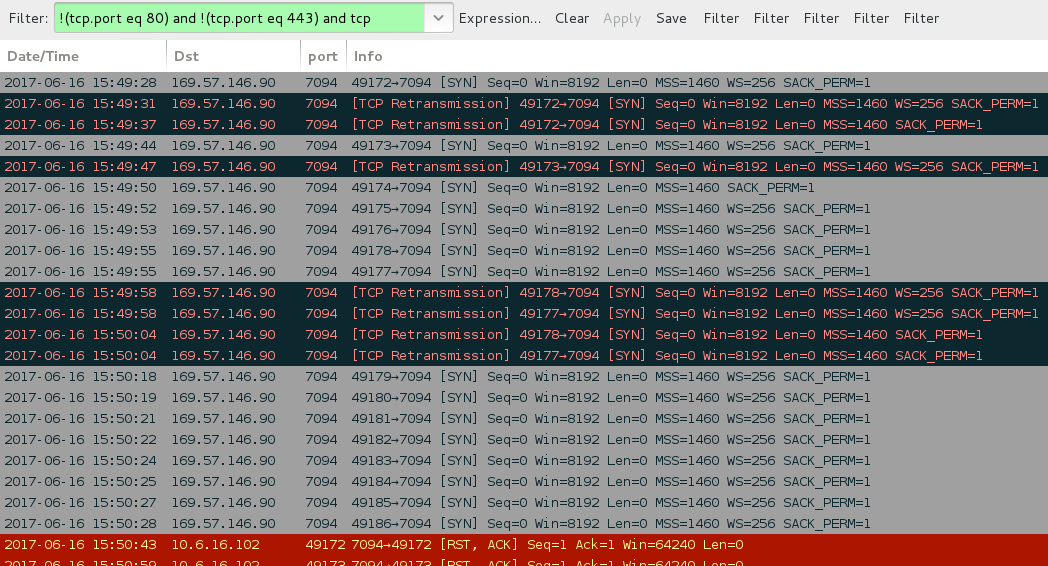Select the 15:49:52 packet 49175→7094
1048x566 pixels.
pos(524,208)
